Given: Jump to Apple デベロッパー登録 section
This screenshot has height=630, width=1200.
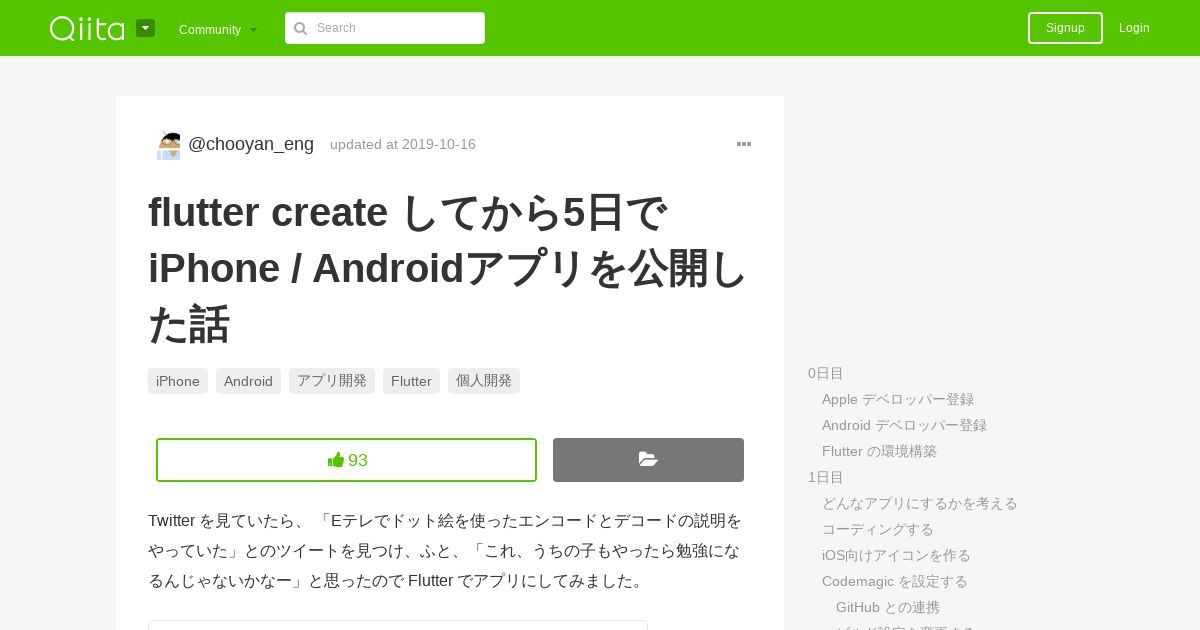Looking at the screenshot, I should (898, 399).
